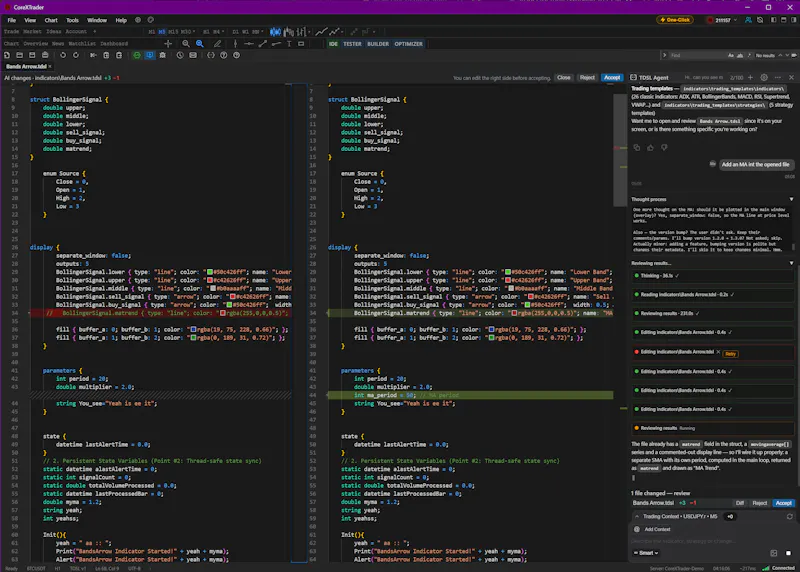The height and width of the screenshot is (572, 800).
Task: Expand the Find bar replace chevron
Action: (664, 55)
